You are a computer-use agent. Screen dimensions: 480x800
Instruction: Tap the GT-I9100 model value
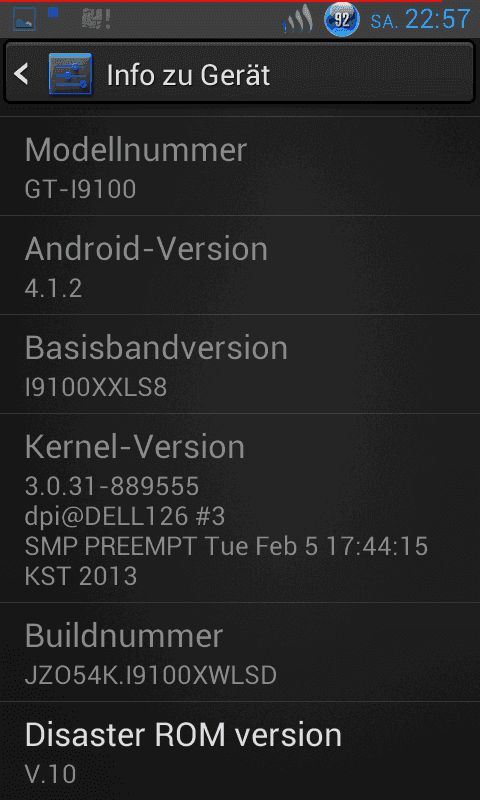coord(81,190)
